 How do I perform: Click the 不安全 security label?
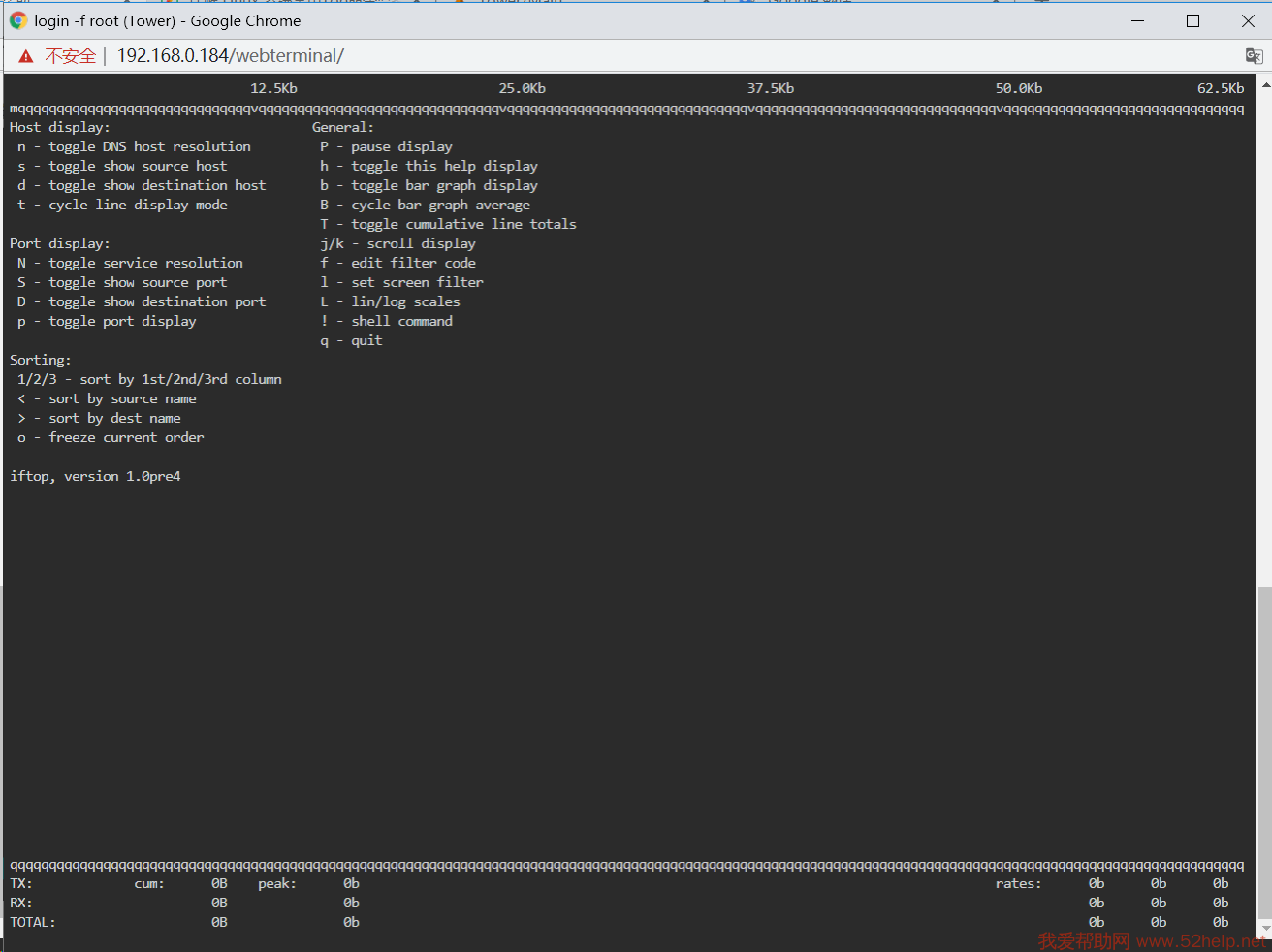coord(70,56)
